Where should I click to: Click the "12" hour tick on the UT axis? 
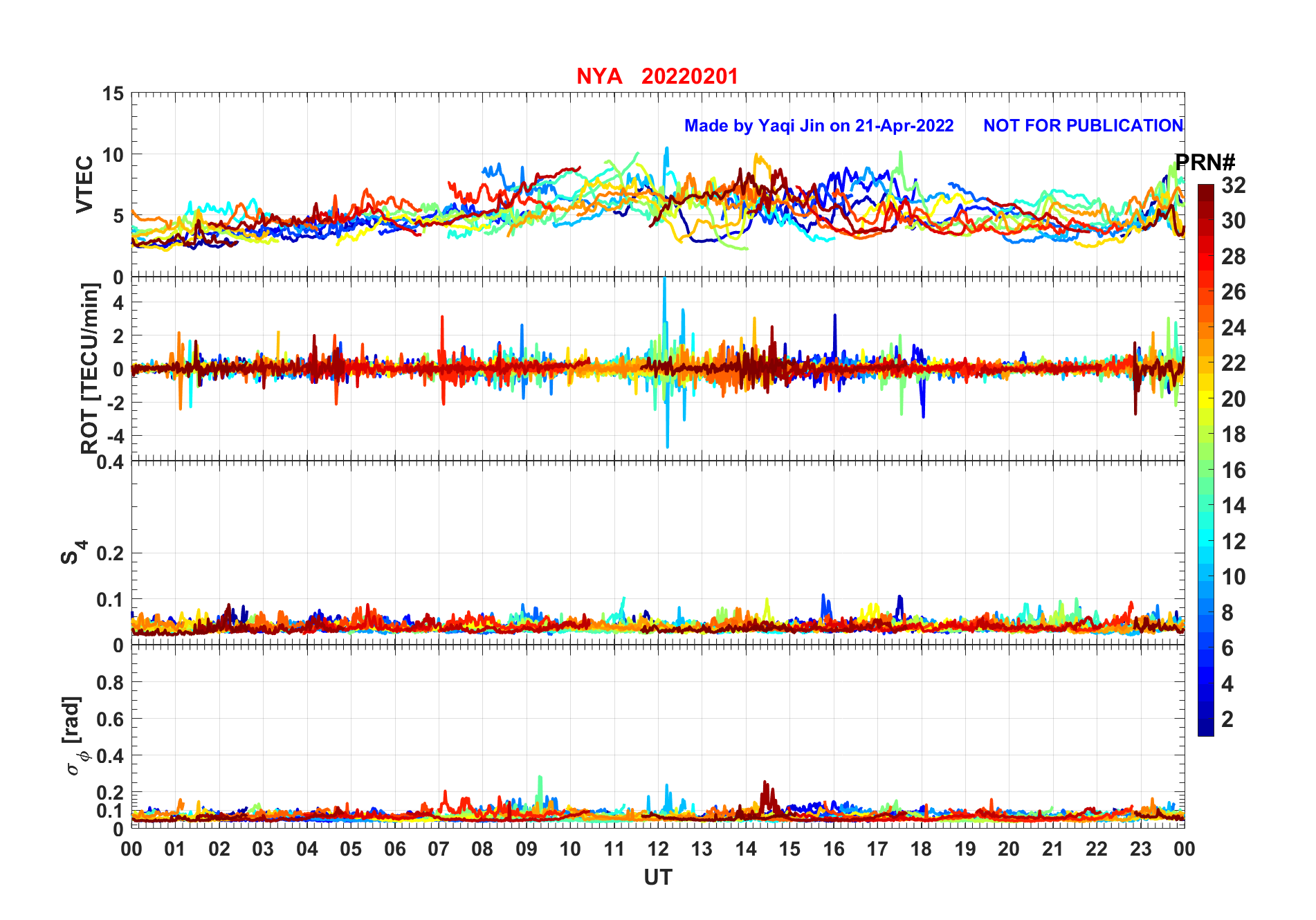tap(658, 849)
